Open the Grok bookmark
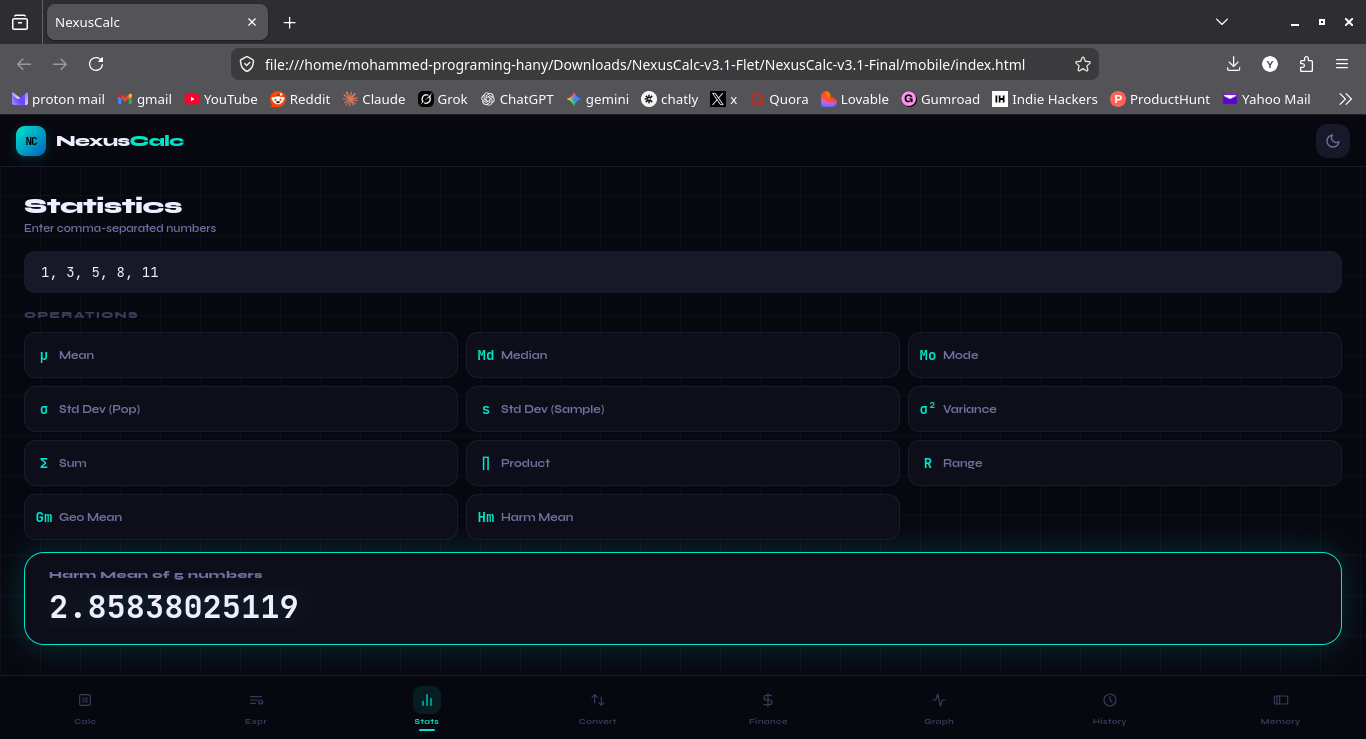The height and width of the screenshot is (739, 1366). pyautogui.click(x=443, y=99)
